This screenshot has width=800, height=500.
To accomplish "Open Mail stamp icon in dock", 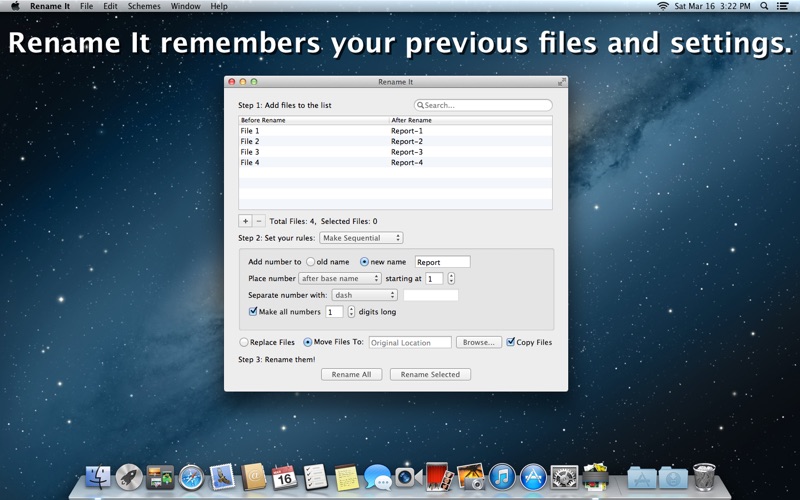I will point(222,478).
